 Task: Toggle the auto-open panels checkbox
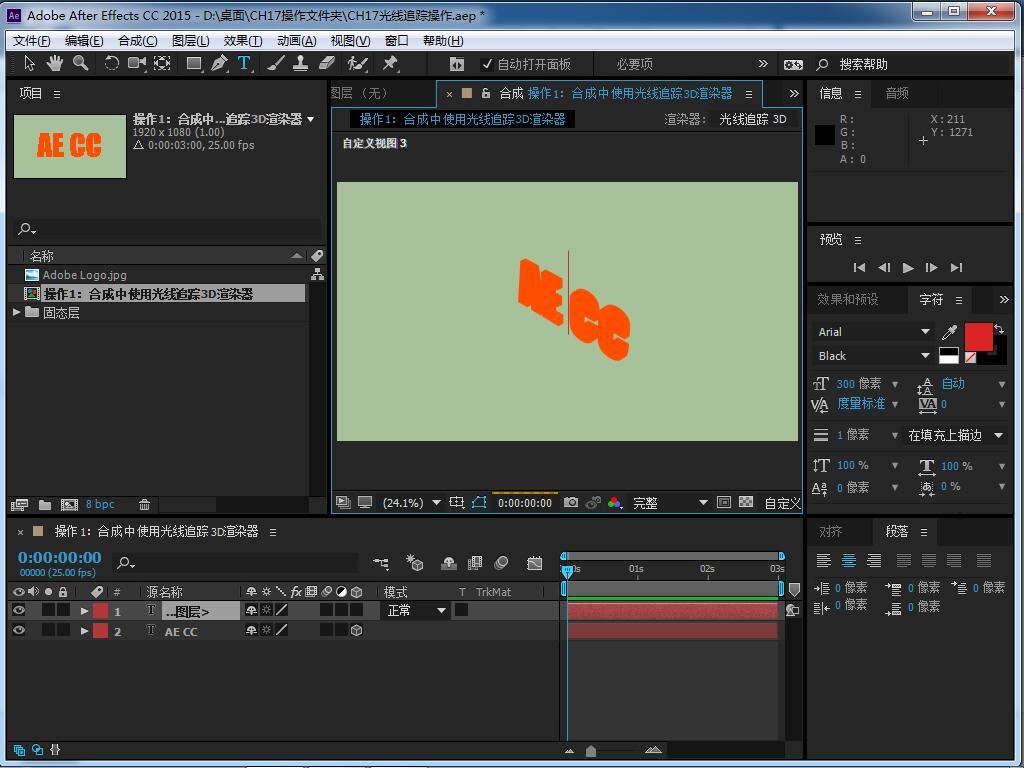[487, 64]
